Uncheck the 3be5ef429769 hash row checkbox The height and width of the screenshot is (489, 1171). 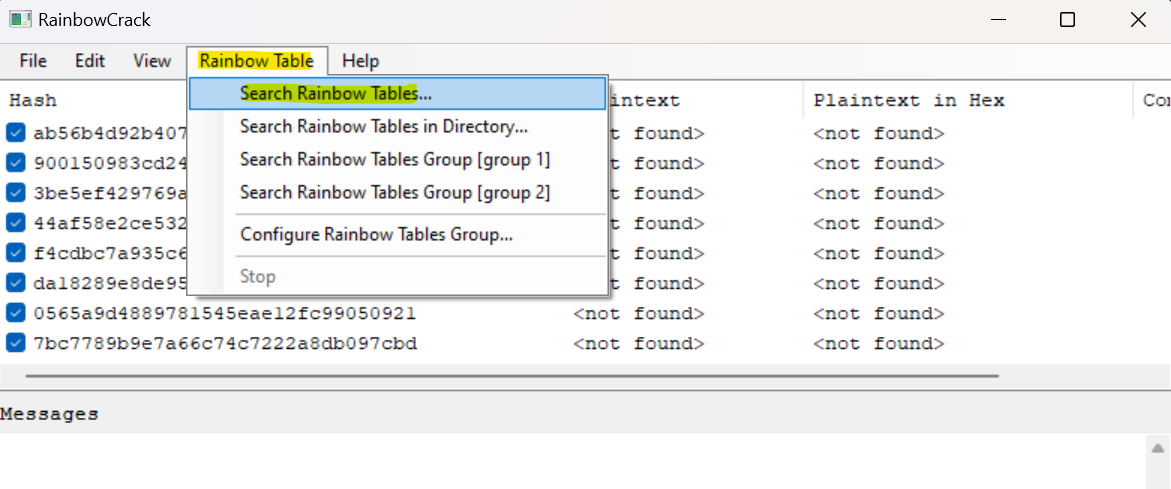(x=16, y=193)
